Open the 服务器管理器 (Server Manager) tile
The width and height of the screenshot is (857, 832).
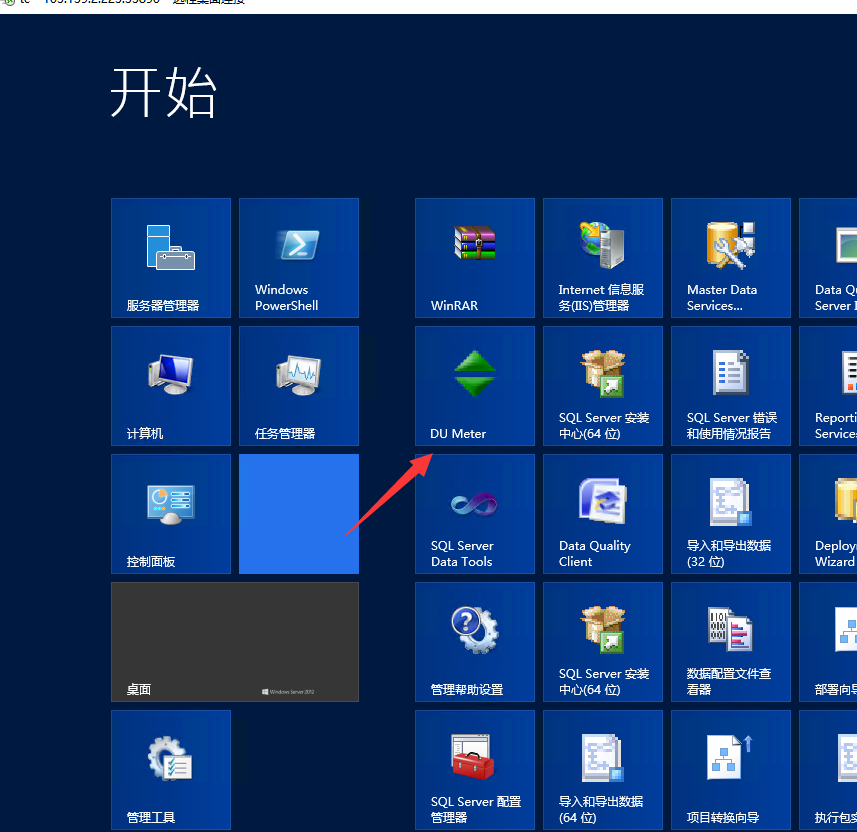tap(171, 258)
